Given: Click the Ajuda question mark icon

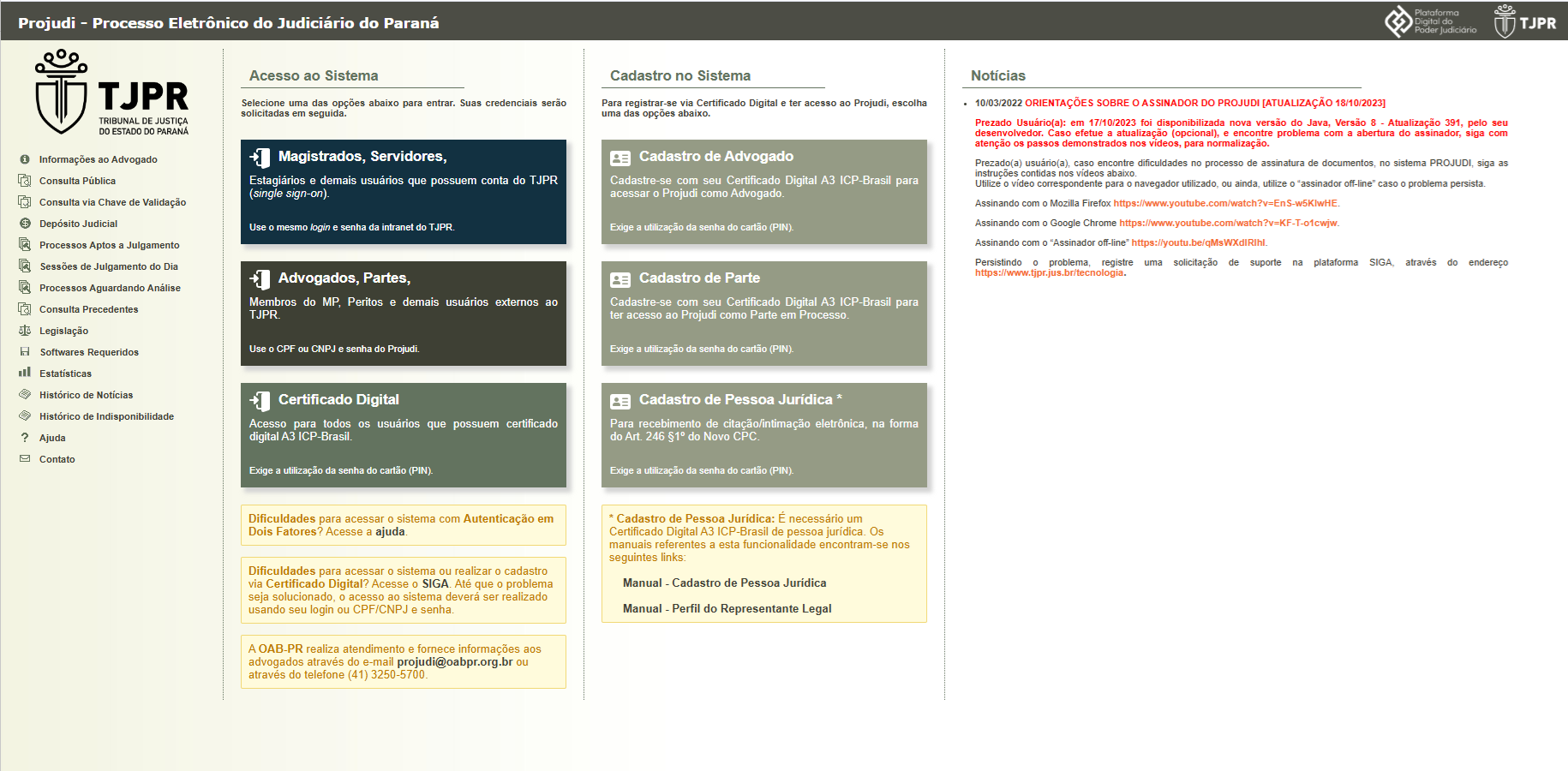Looking at the screenshot, I should pyautogui.click(x=25, y=438).
